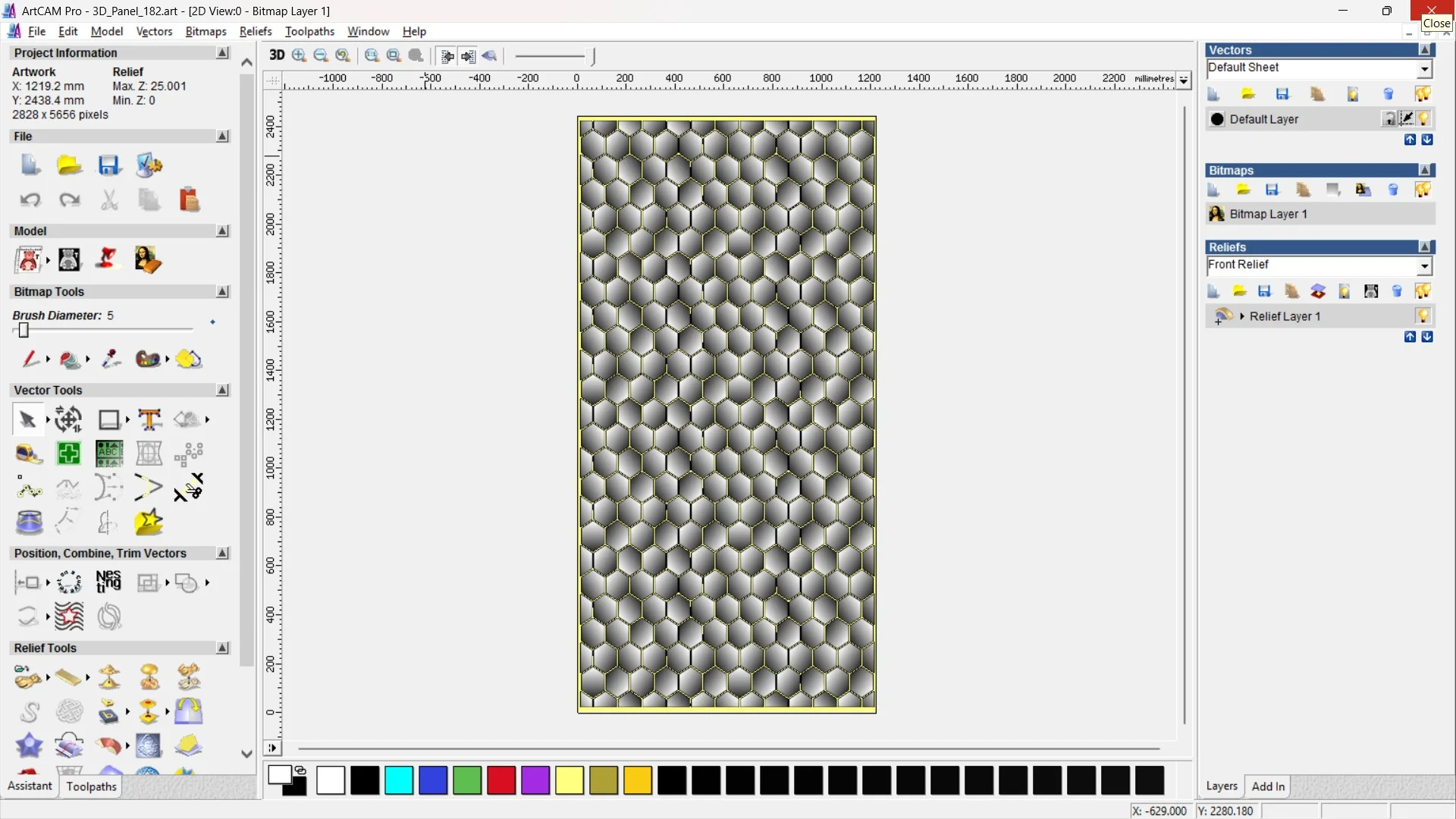
Task: Open the Default Sheet dropdown
Action: (1424, 68)
